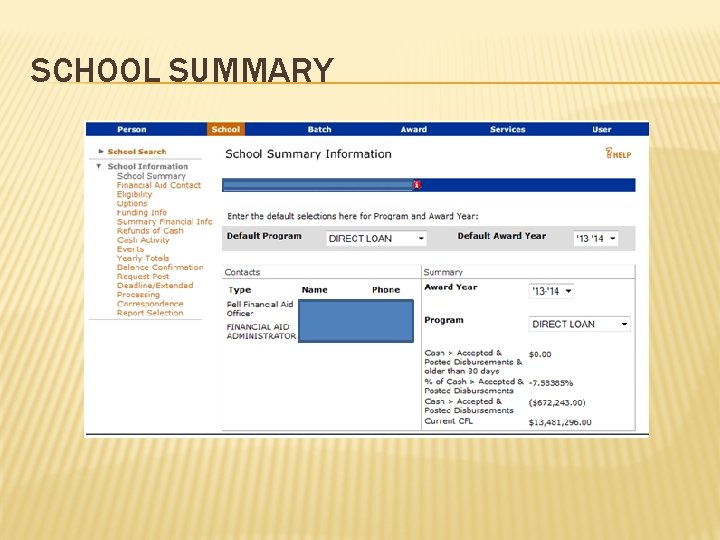Click the Type column header in Contacts

(240, 290)
